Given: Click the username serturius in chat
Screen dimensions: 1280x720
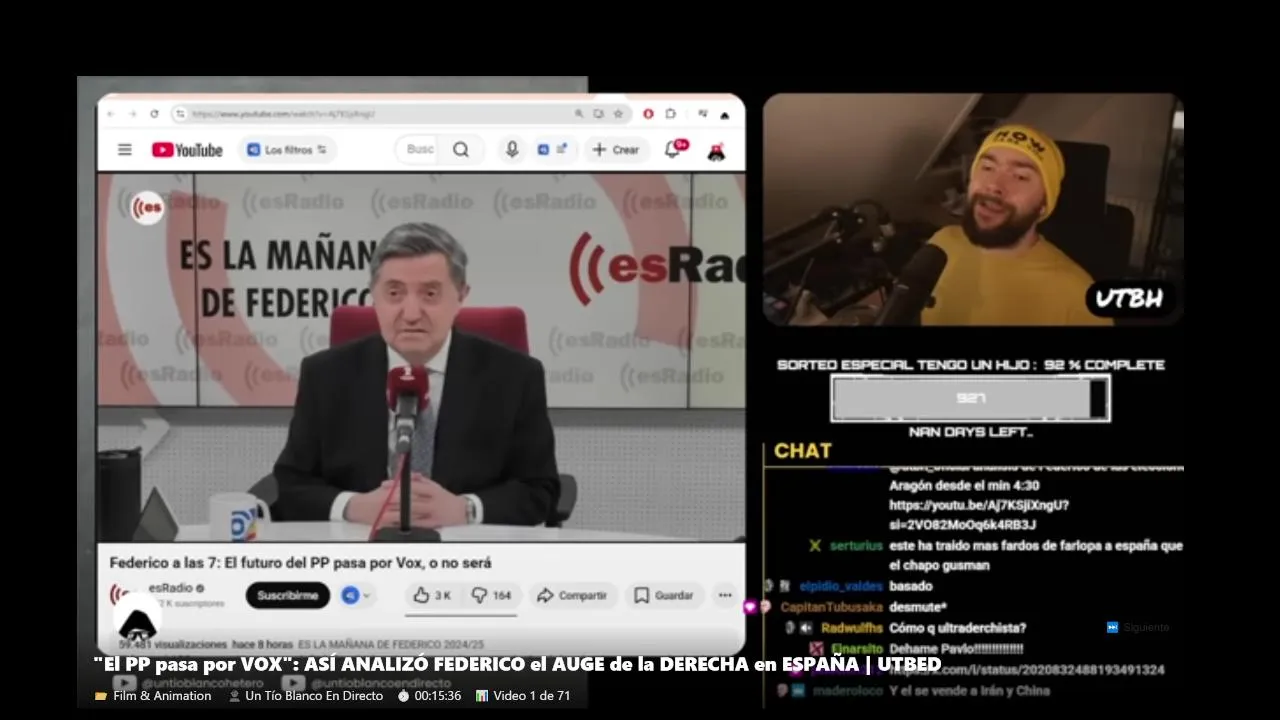Looking at the screenshot, I should [856, 546].
